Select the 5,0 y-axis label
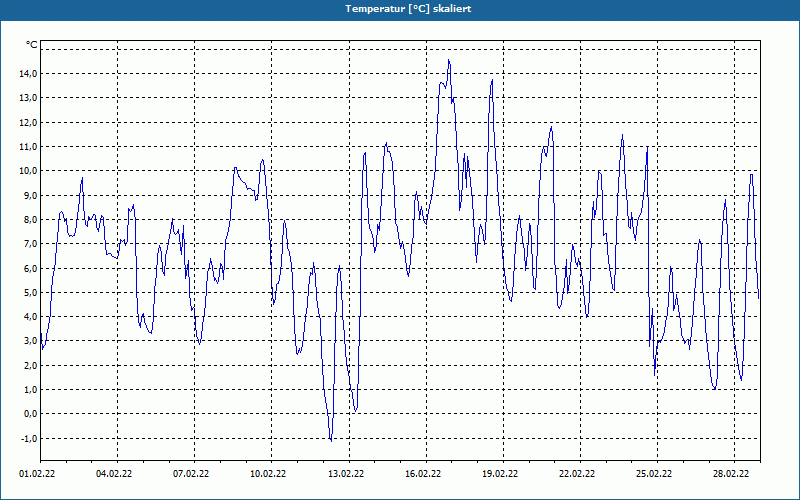 click(x=30, y=293)
